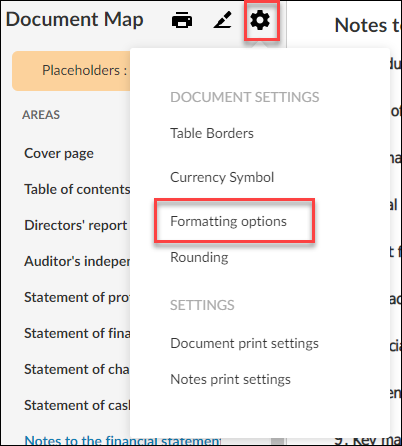Select Table Borders setting

212,133
